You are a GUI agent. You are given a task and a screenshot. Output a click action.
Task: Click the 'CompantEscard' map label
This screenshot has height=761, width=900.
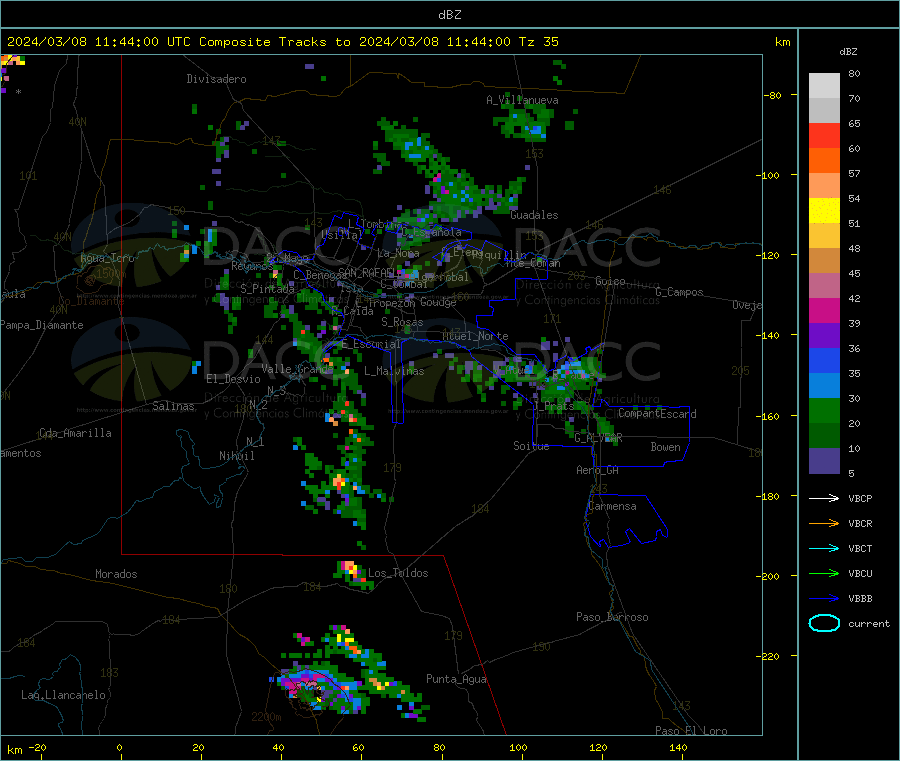[657, 414]
